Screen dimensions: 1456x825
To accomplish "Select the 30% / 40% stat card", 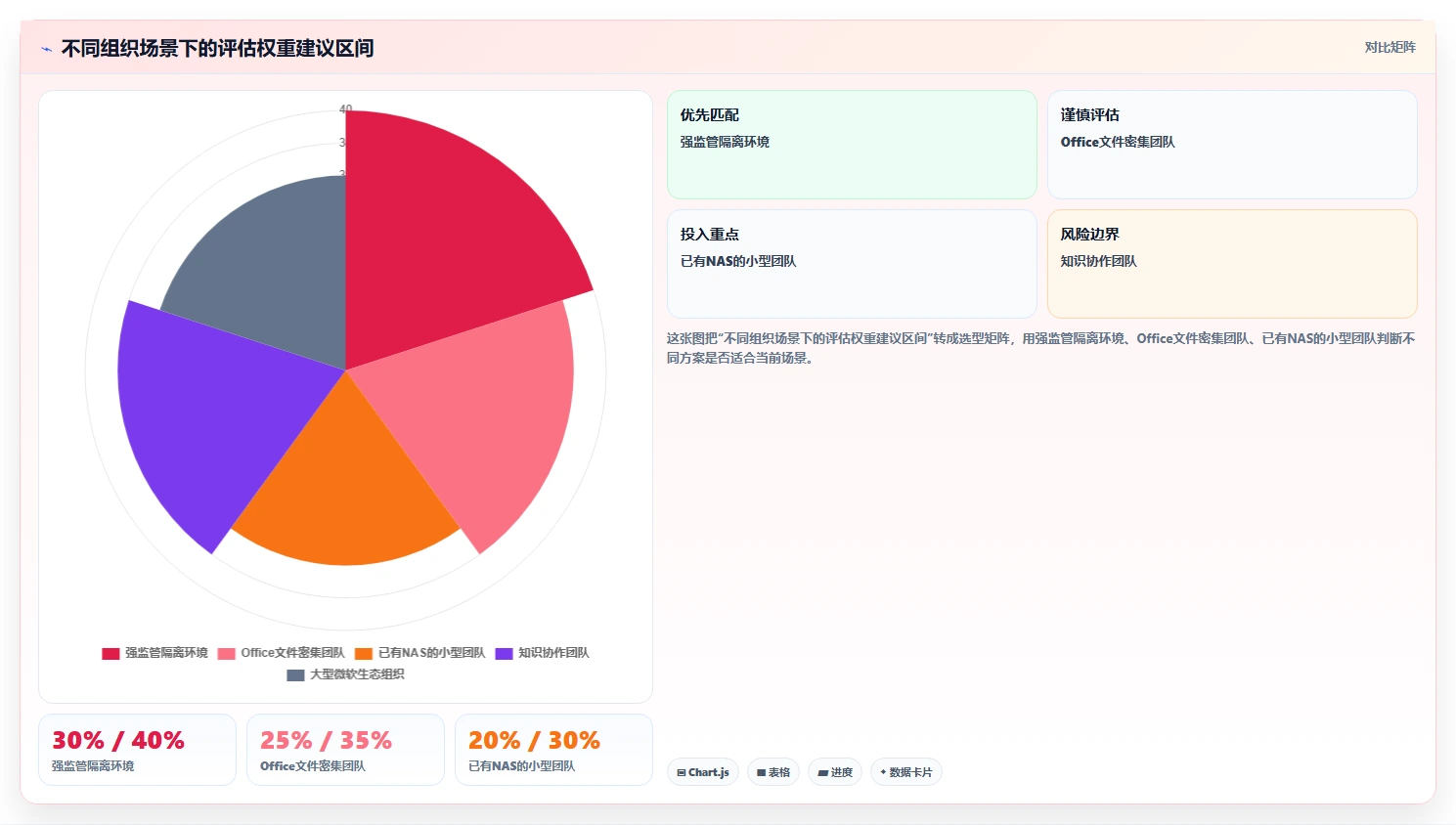I will [137, 750].
